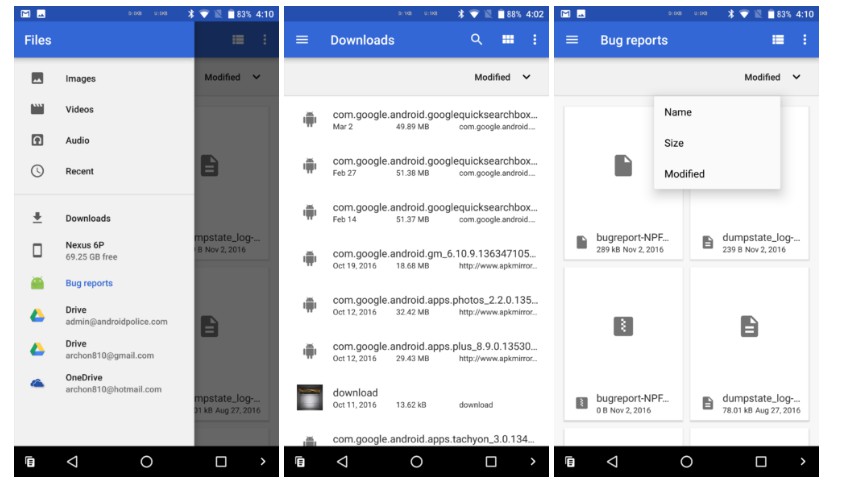Open hamburger menu in Bug reports screen
The height and width of the screenshot is (487, 841).
click(x=572, y=40)
